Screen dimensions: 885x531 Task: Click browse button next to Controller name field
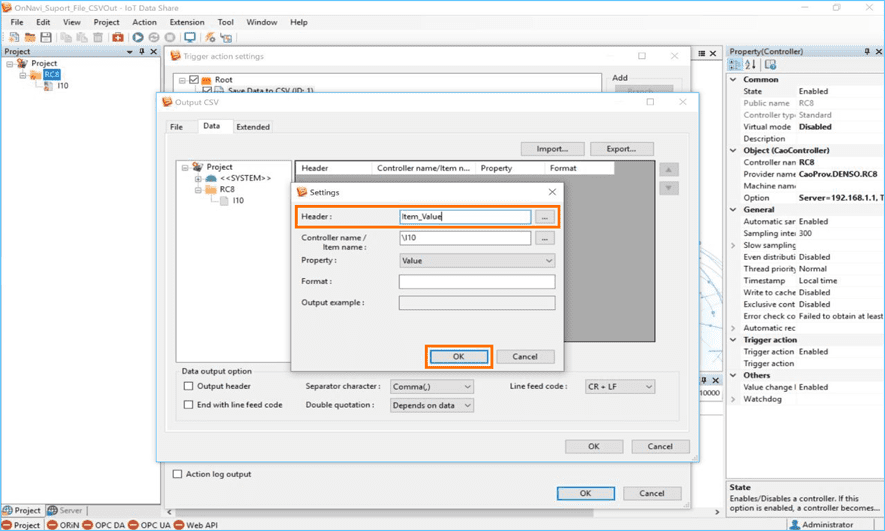545,238
